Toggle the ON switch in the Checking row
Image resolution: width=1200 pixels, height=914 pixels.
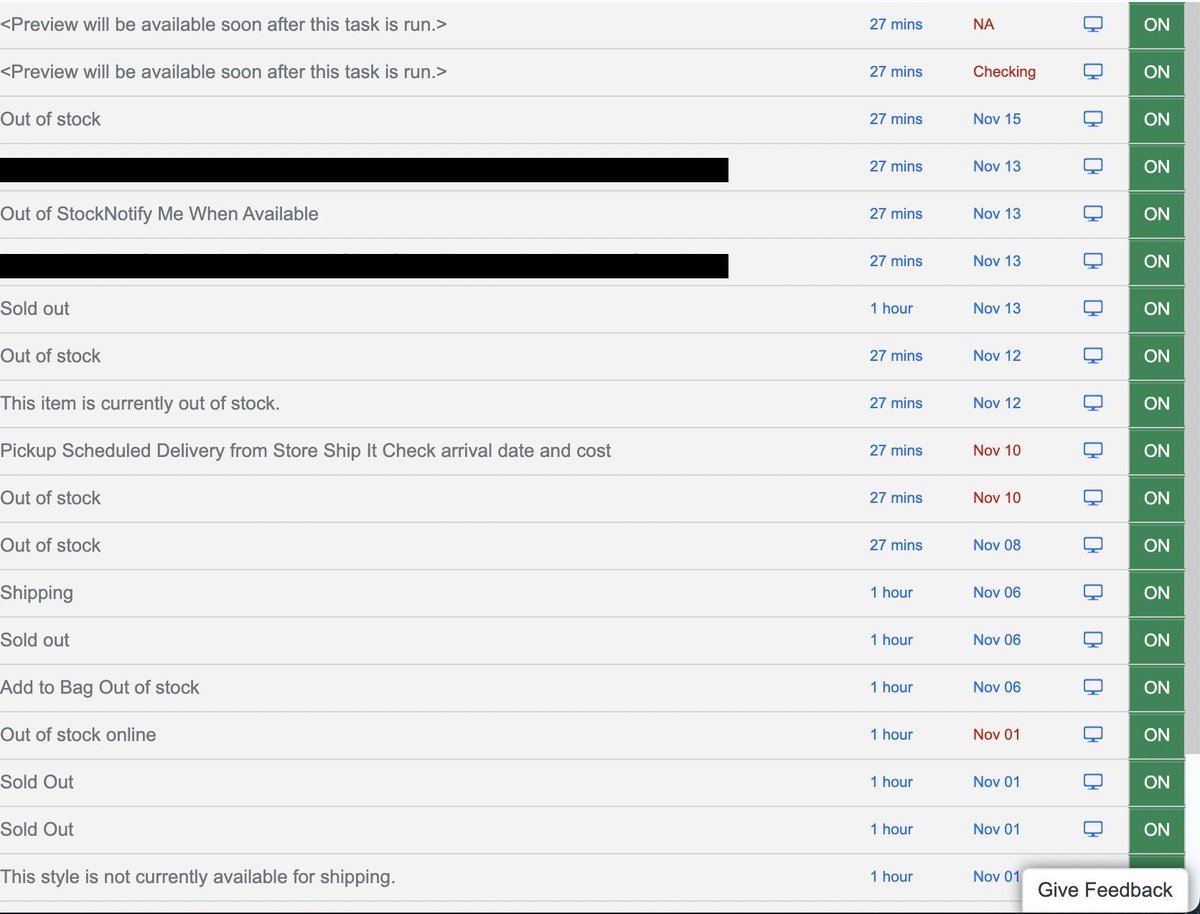[x=1157, y=71]
